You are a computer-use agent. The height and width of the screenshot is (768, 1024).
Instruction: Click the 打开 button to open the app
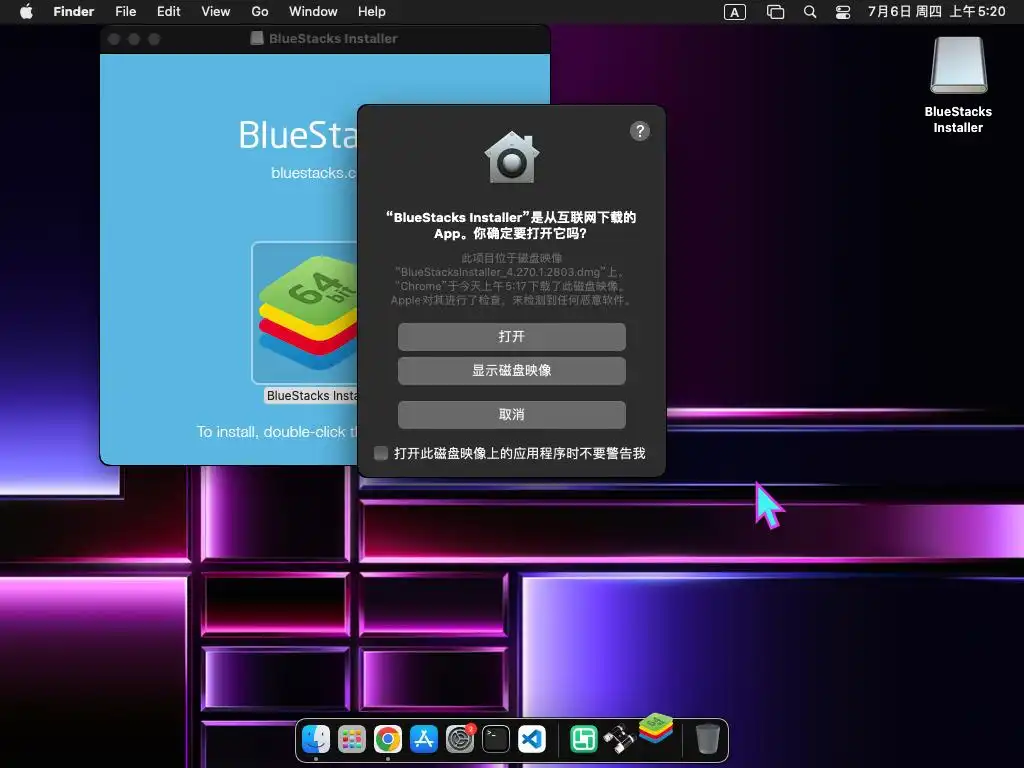[x=511, y=336]
